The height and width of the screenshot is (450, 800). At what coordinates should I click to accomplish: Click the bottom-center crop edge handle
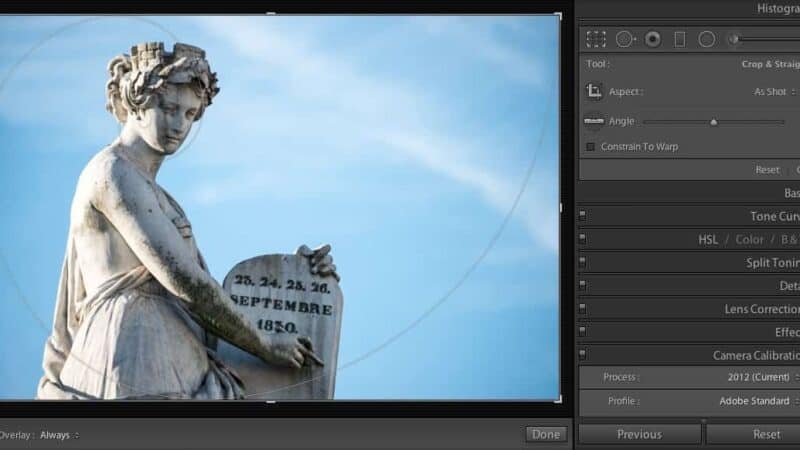click(x=271, y=402)
